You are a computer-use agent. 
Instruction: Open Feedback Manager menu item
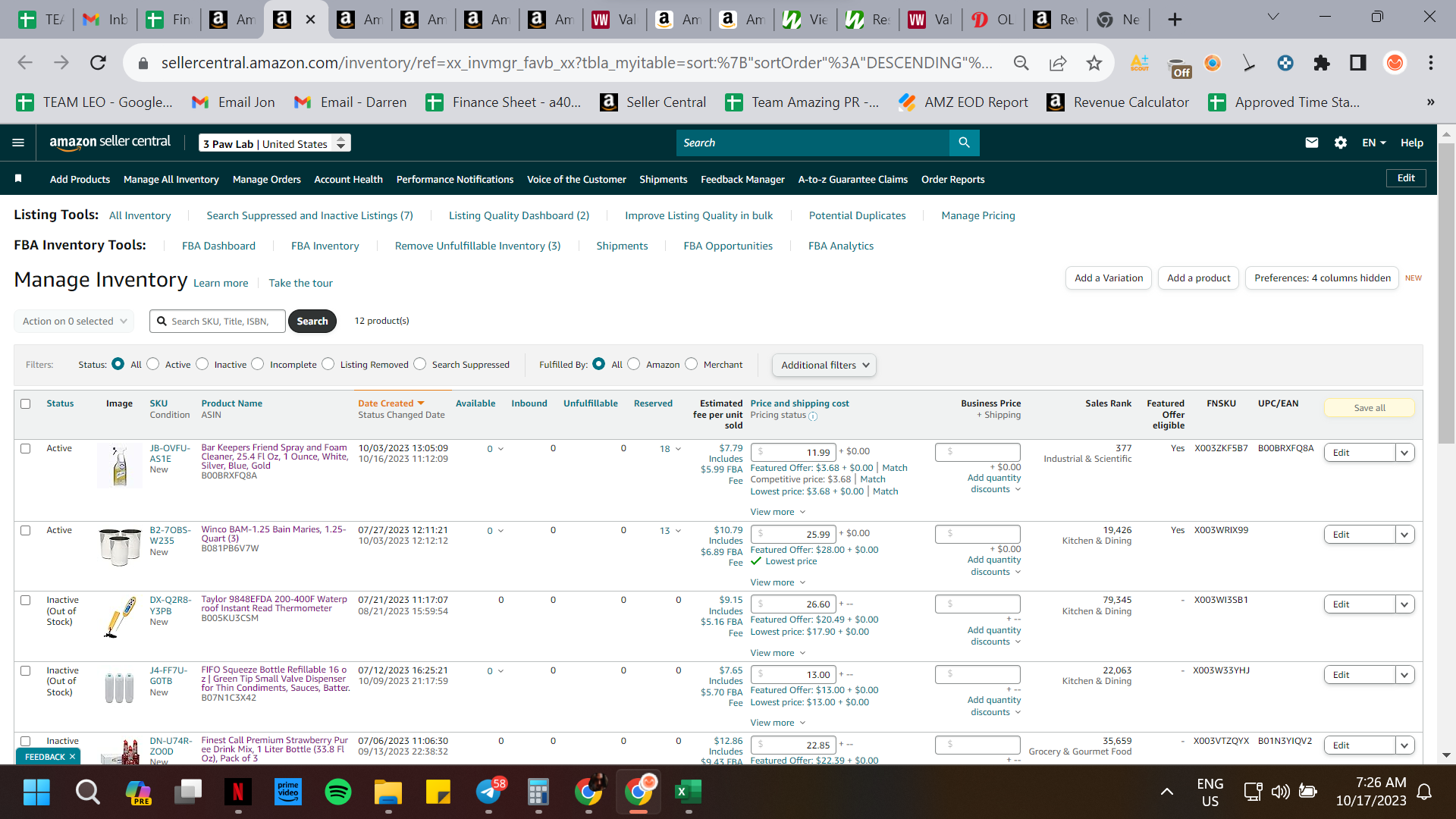[x=742, y=179]
